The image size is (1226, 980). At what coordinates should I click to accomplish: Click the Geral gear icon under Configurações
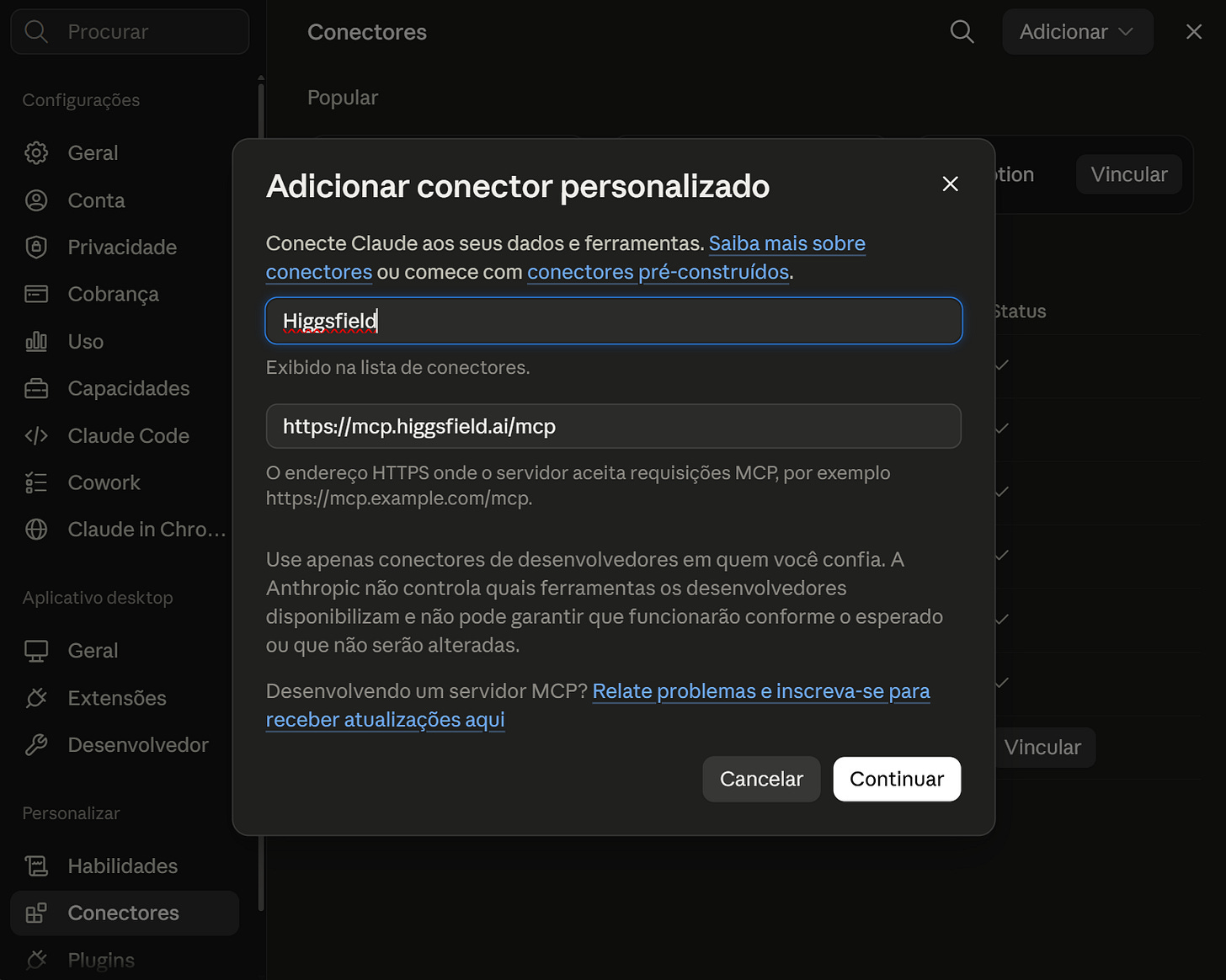pos(36,153)
